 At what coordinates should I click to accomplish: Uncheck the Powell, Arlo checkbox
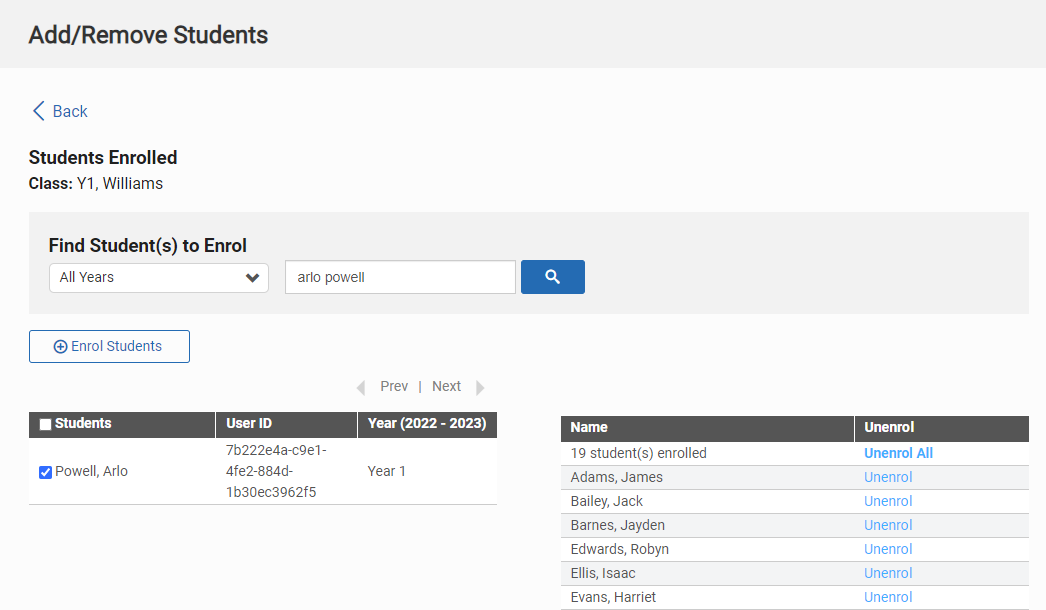tap(45, 472)
